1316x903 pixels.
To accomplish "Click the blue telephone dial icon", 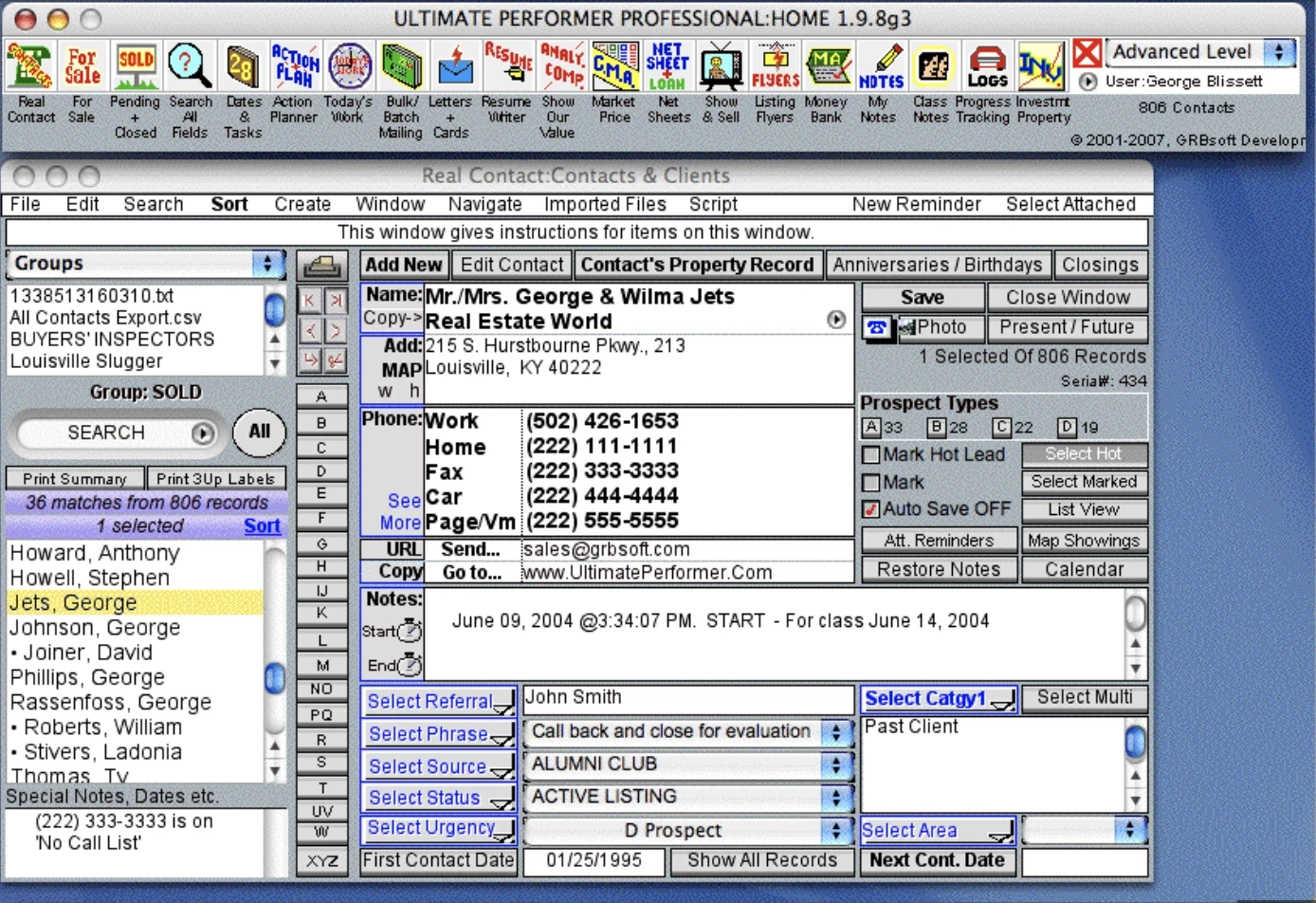I will pos(877,328).
